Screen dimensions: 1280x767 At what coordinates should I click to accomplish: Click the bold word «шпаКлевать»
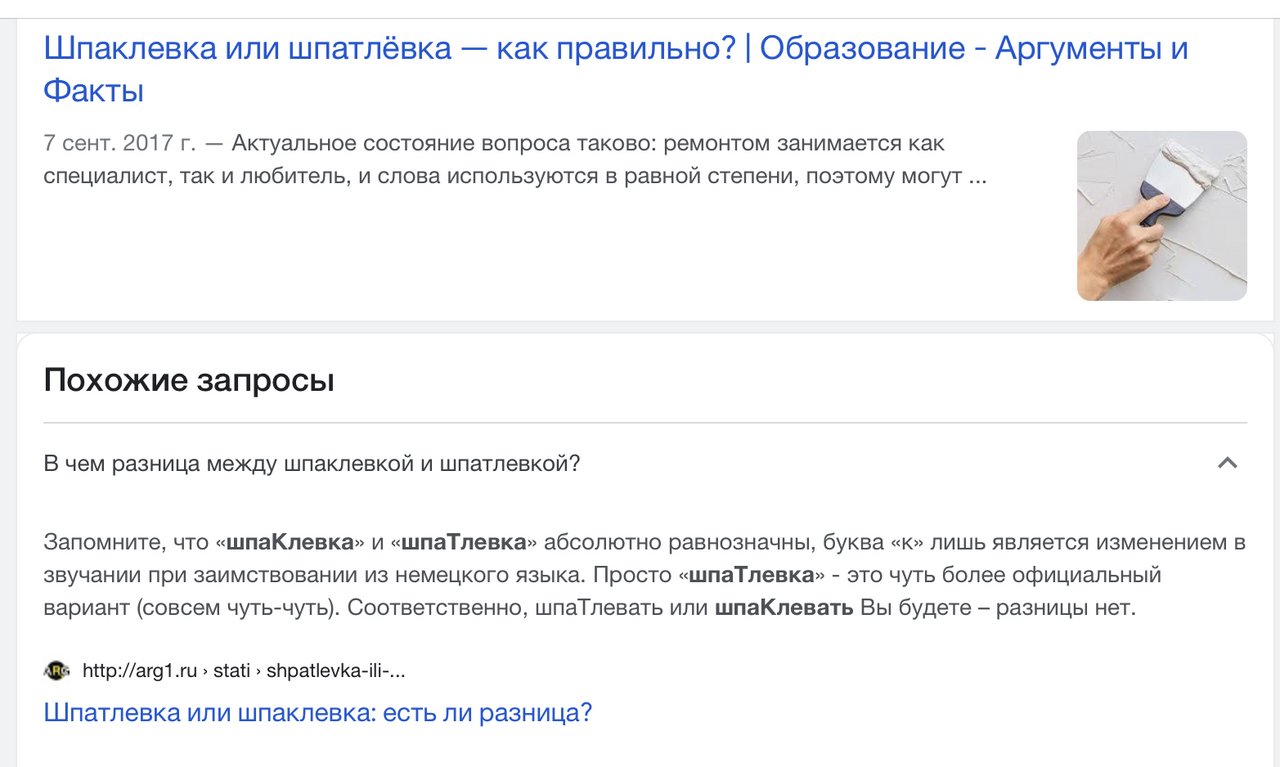point(784,609)
